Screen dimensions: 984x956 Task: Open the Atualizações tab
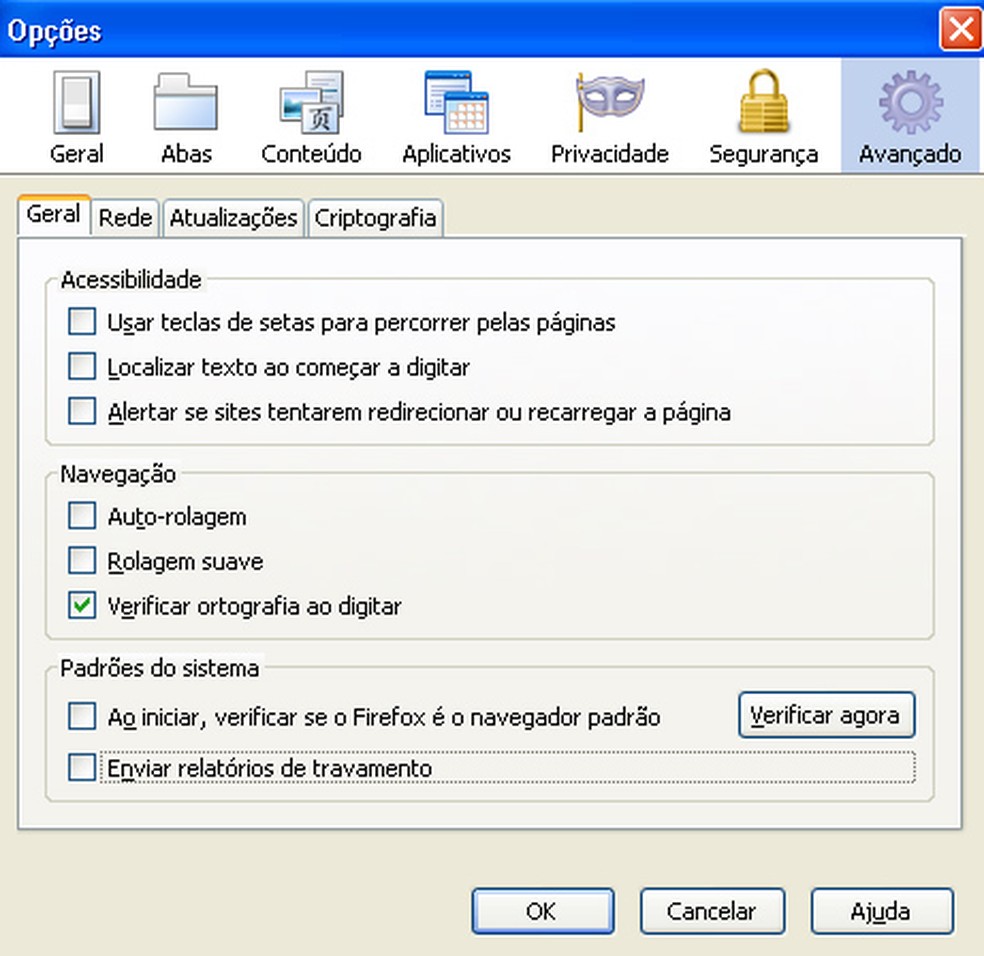(x=233, y=217)
